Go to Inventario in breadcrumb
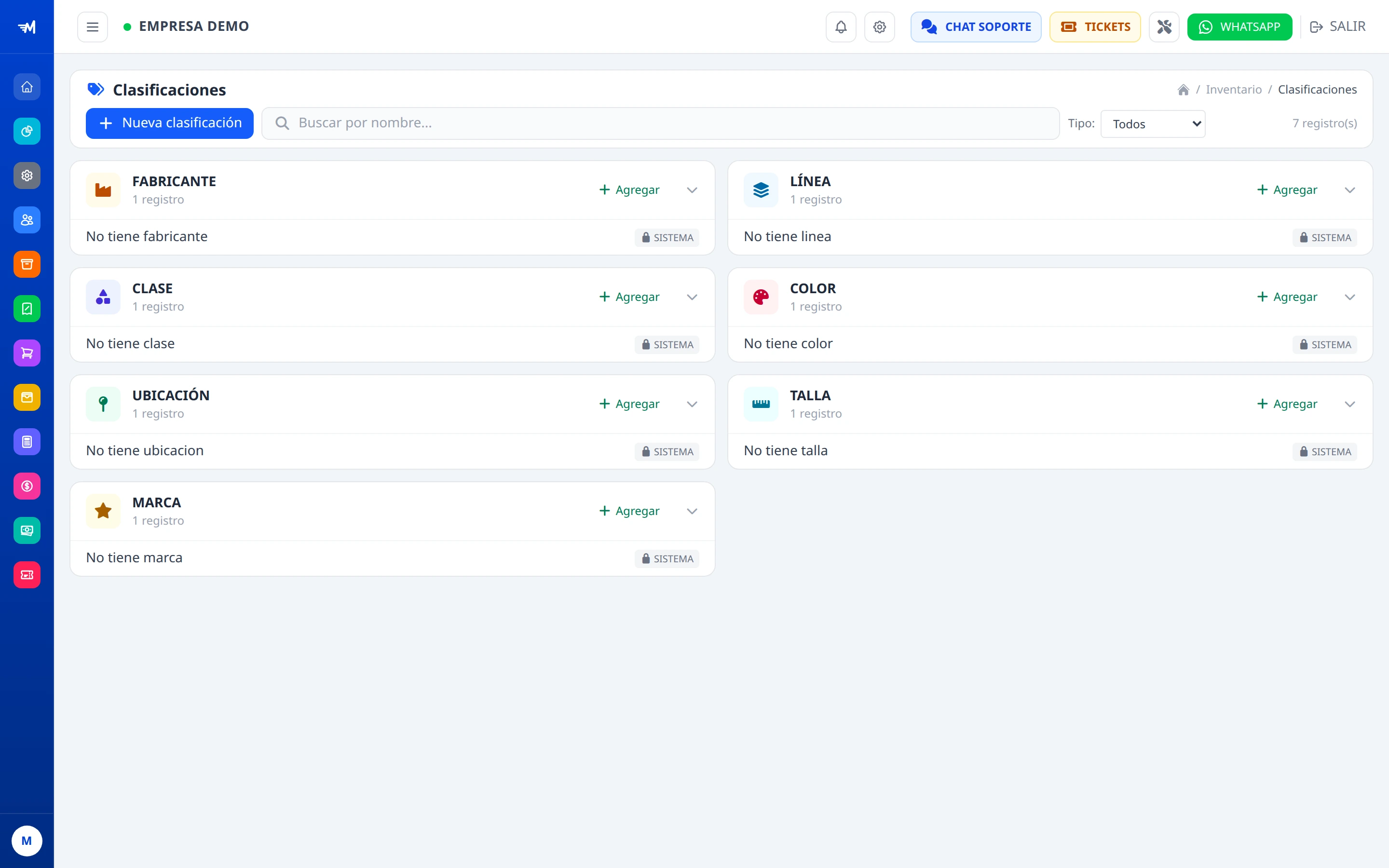The height and width of the screenshot is (868, 1389). coord(1233,90)
